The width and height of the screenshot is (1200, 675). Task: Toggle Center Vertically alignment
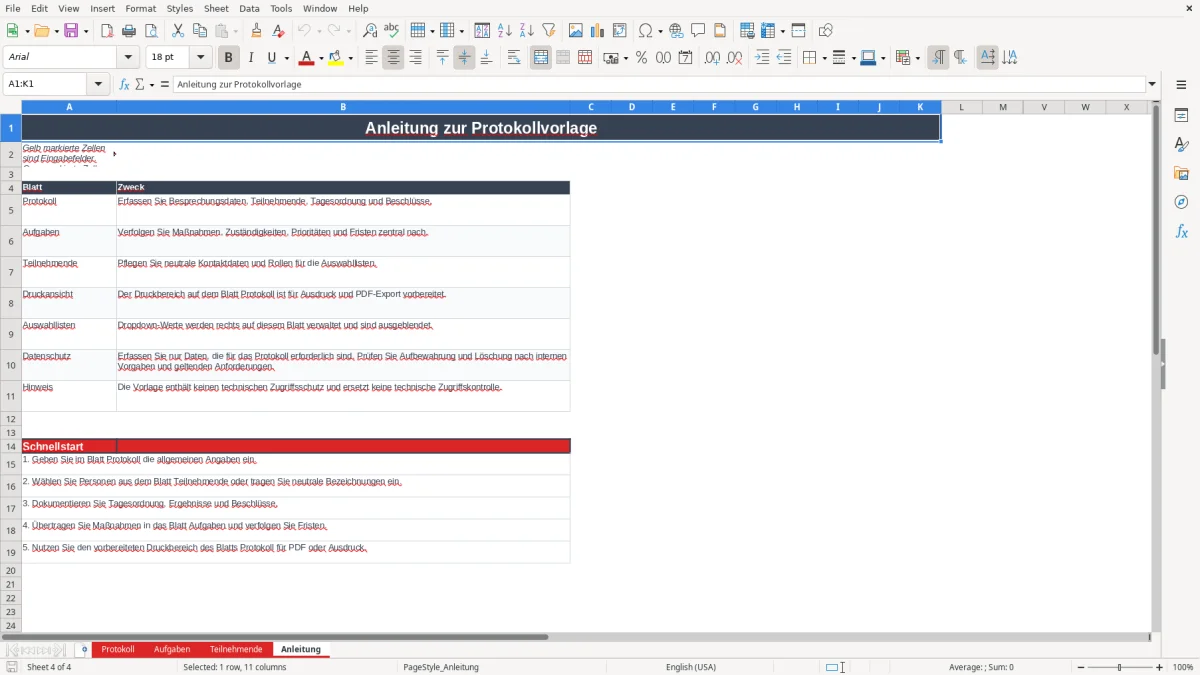click(x=464, y=58)
